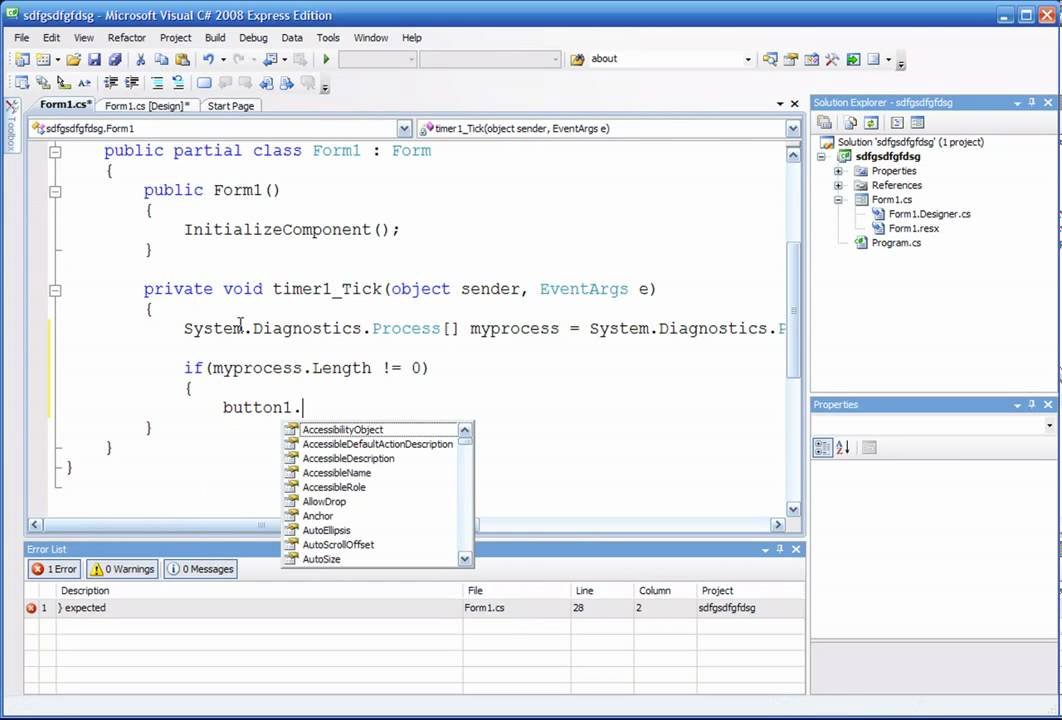Screen dimensions: 1062x720
Task: Open the Refactor menu
Action: click(x=127, y=38)
